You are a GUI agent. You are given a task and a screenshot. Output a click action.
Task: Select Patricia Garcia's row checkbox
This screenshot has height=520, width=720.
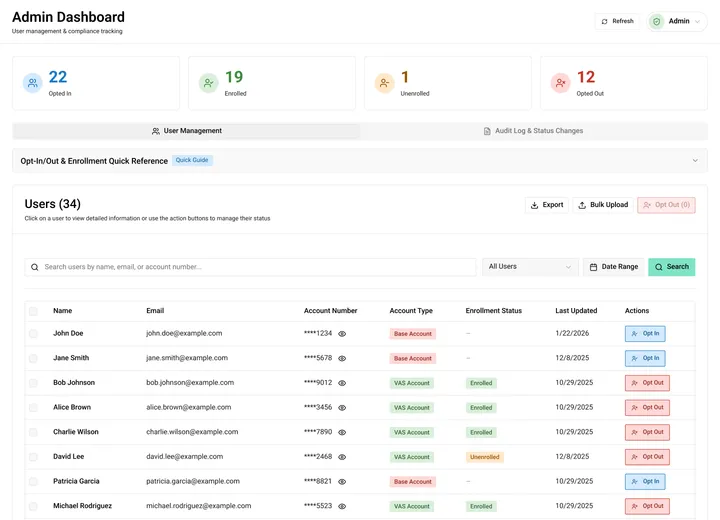33,481
